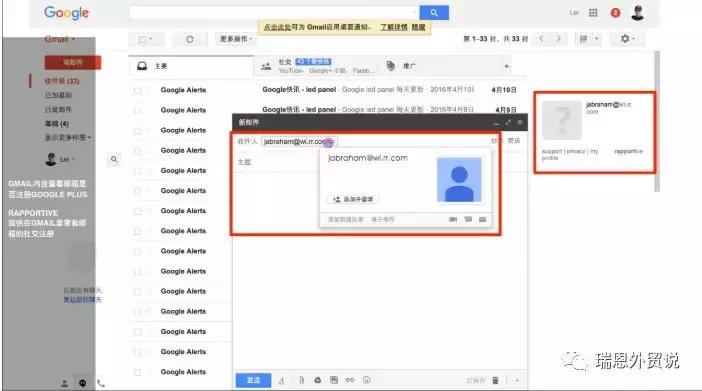Open 草稿 (4) in sidebar
Image resolution: width=702 pixels, height=391 pixels.
tap(56, 124)
